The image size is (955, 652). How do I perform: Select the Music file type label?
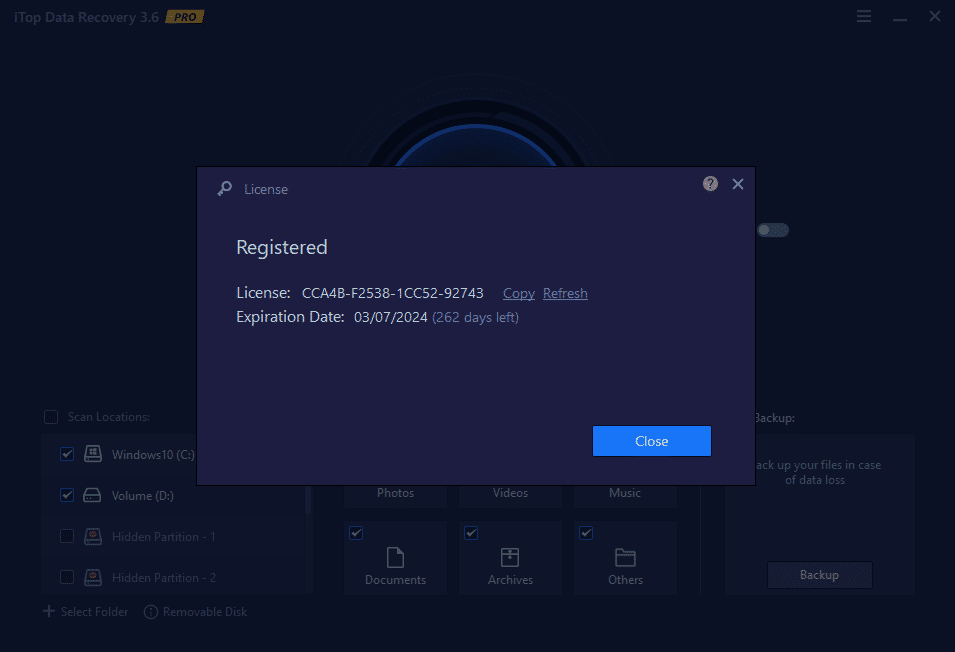(625, 493)
